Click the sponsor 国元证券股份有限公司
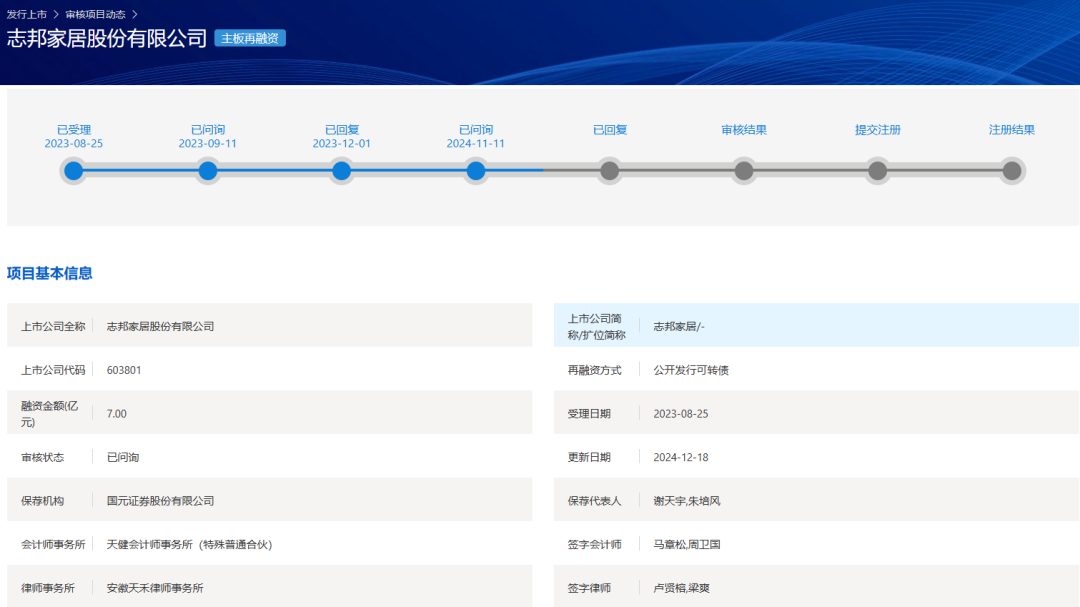The height and width of the screenshot is (607, 1080). 160,501
